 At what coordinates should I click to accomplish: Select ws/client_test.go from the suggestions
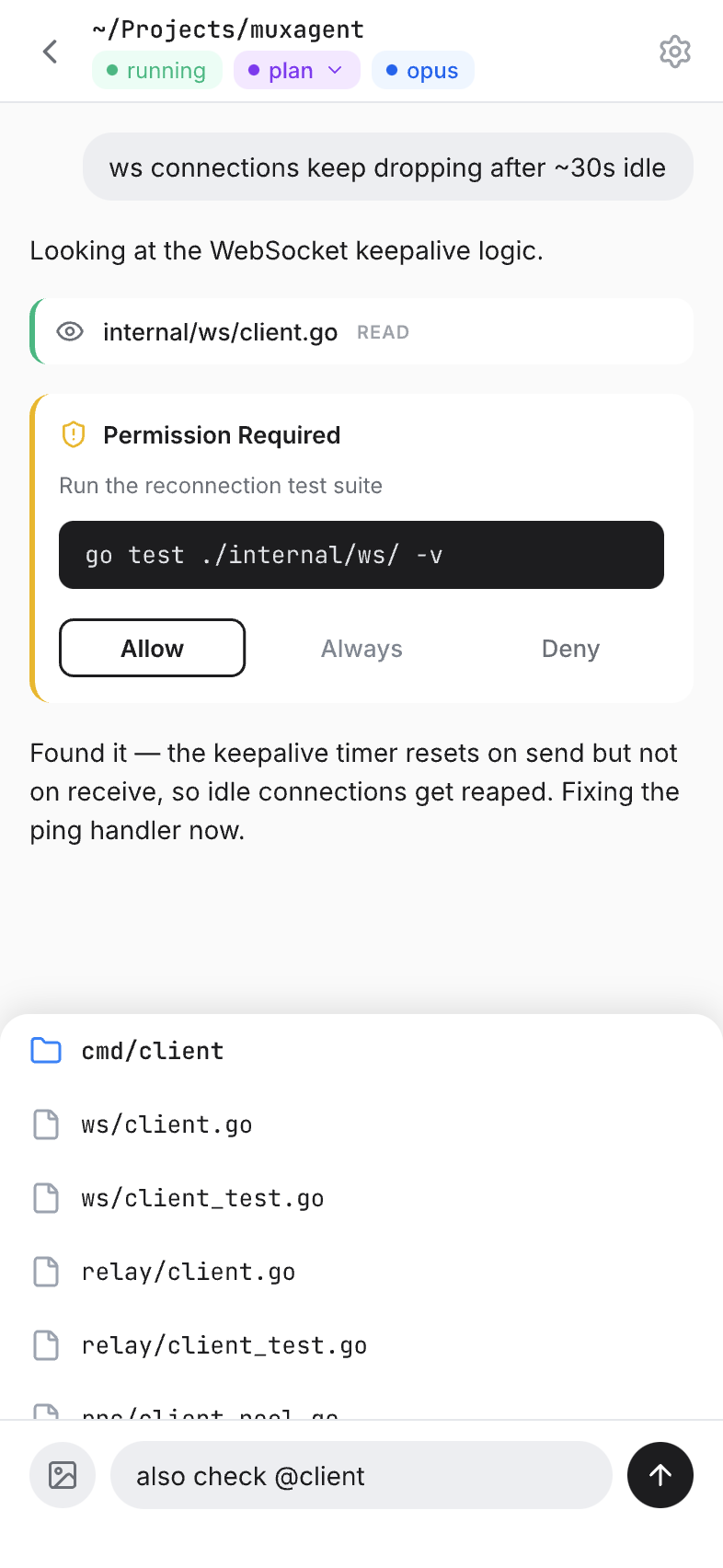tap(202, 1197)
